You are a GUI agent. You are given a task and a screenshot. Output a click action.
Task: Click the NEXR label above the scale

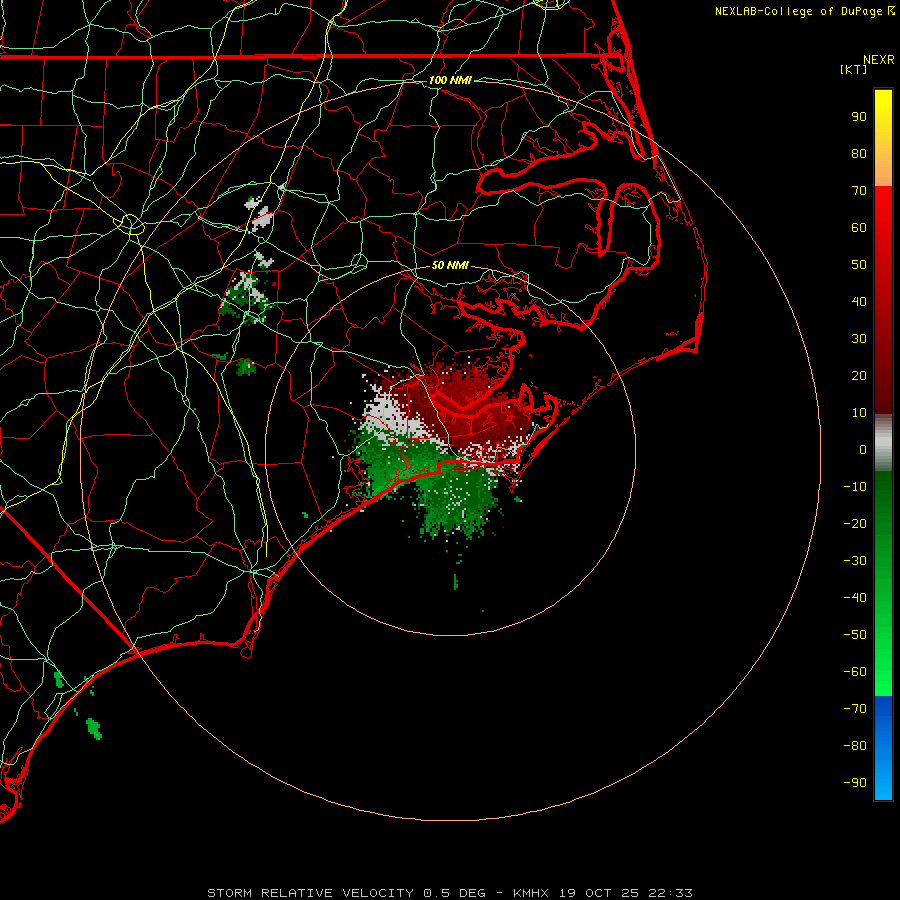[x=879, y=60]
